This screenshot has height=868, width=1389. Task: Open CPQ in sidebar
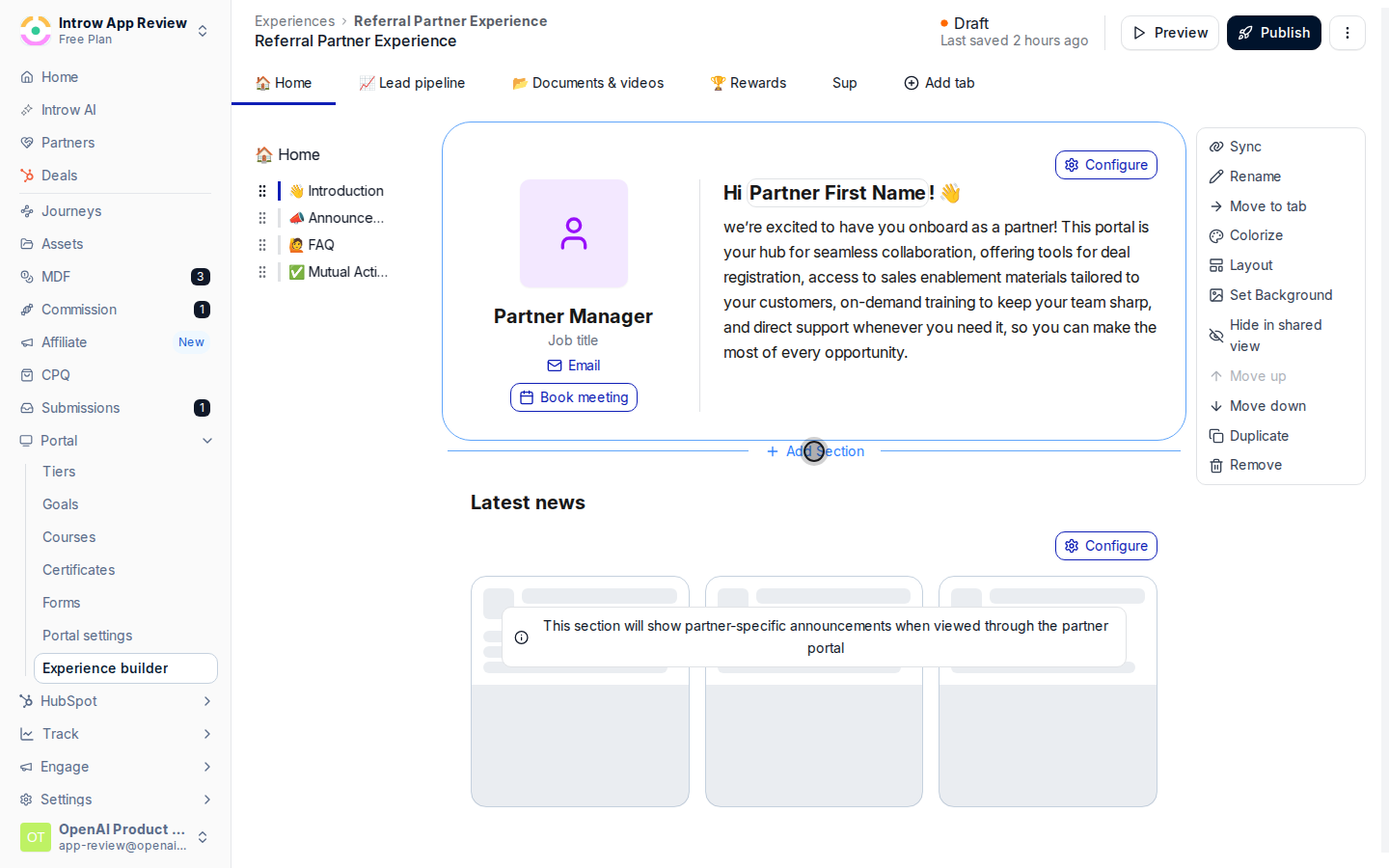coord(55,375)
